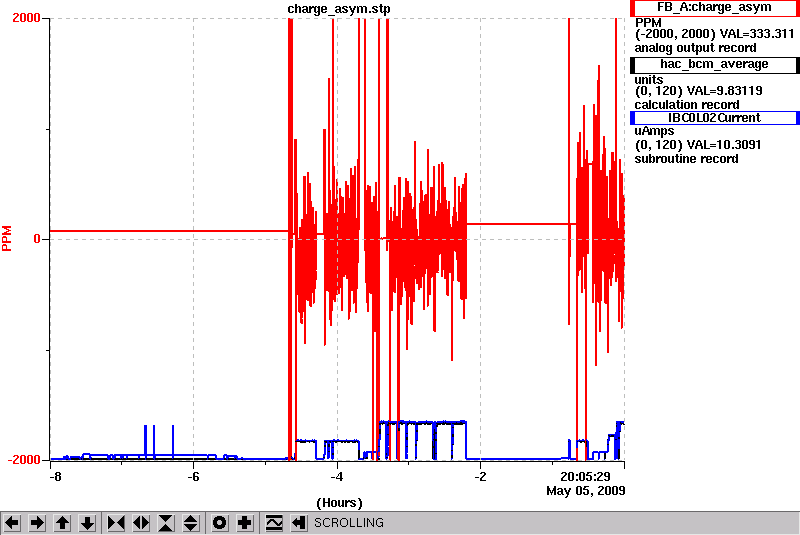Click the -2 x-axis tick label
Viewport: 800px width, 535px height.
pyautogui.click(x=480, y=477)
